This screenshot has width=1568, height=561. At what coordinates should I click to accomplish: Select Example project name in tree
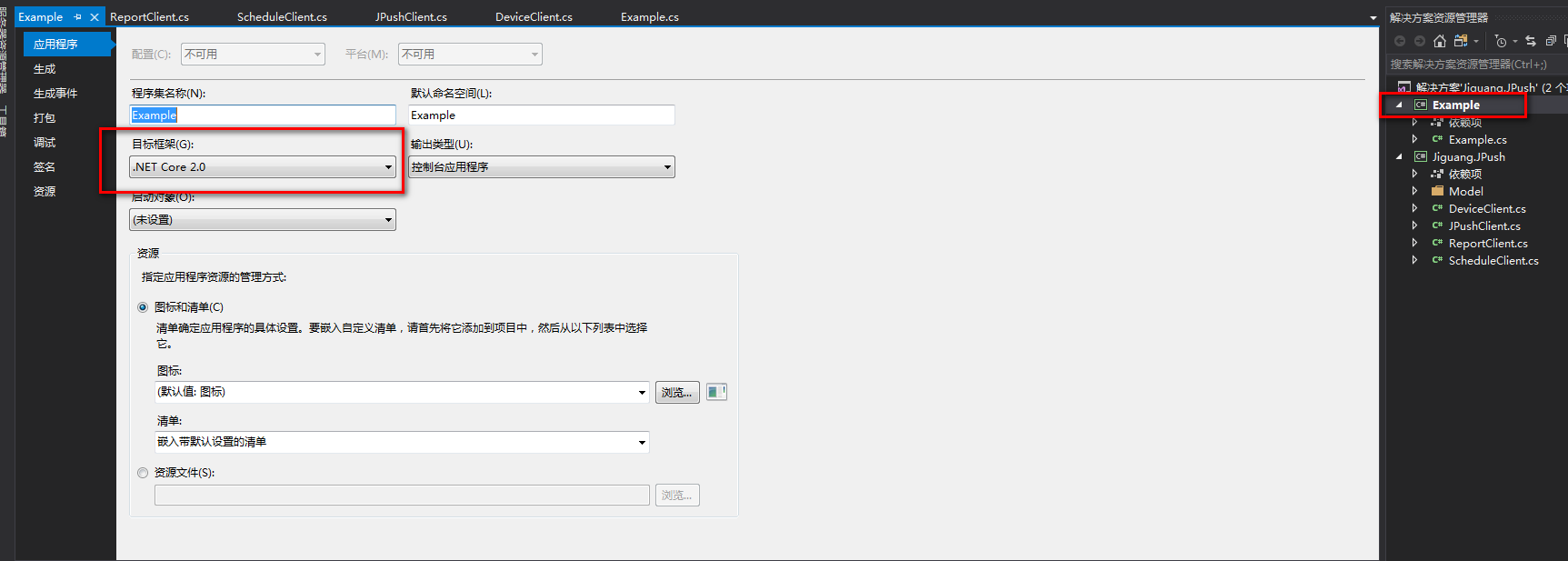pyautogui.click(x=1455, y=105)
